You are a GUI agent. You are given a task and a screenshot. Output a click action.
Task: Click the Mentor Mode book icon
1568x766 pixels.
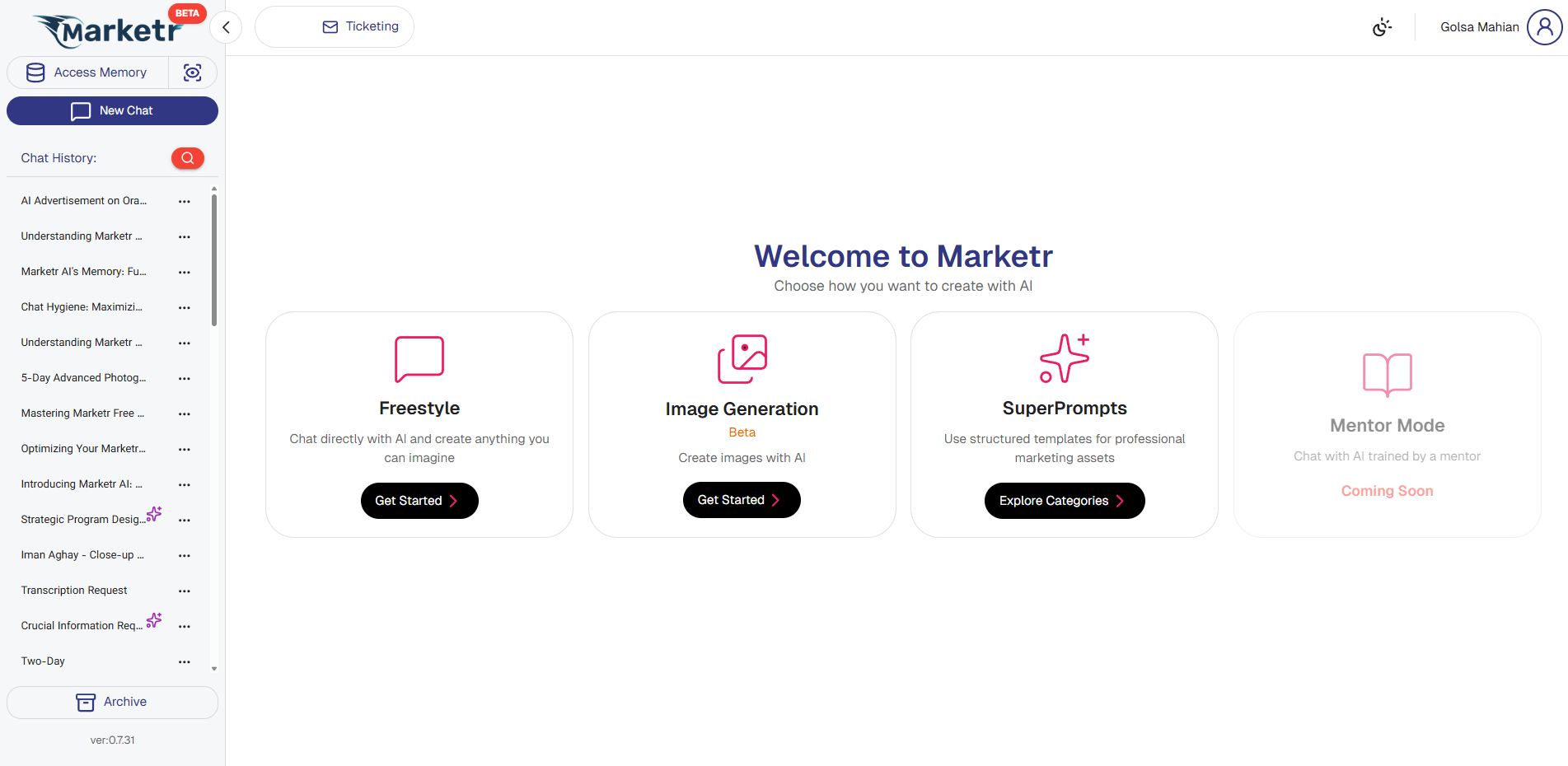pyautogui.click(x=1388, y=375)
